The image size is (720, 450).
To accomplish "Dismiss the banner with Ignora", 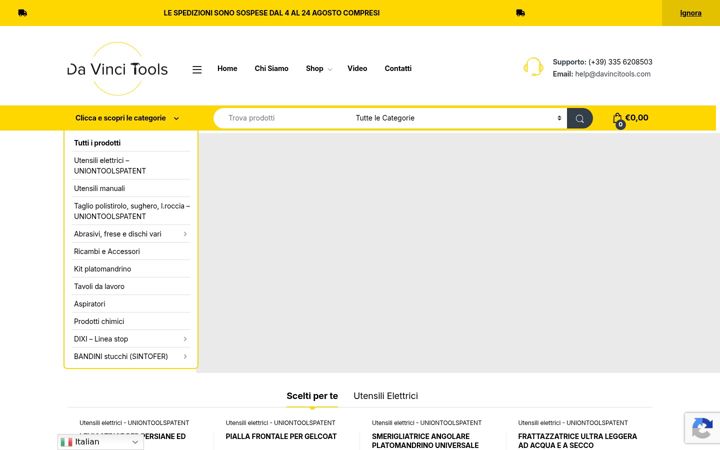I will point(691,13).
